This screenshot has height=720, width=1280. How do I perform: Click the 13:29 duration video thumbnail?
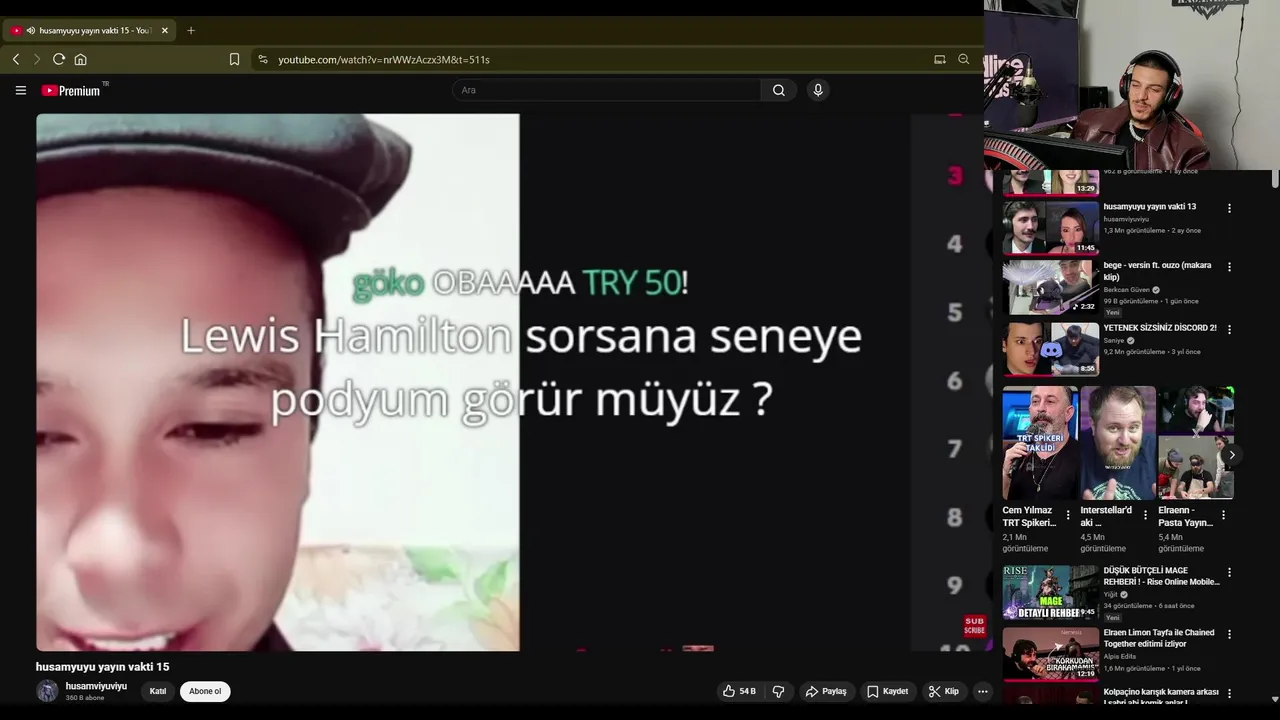pos(1050,183)
